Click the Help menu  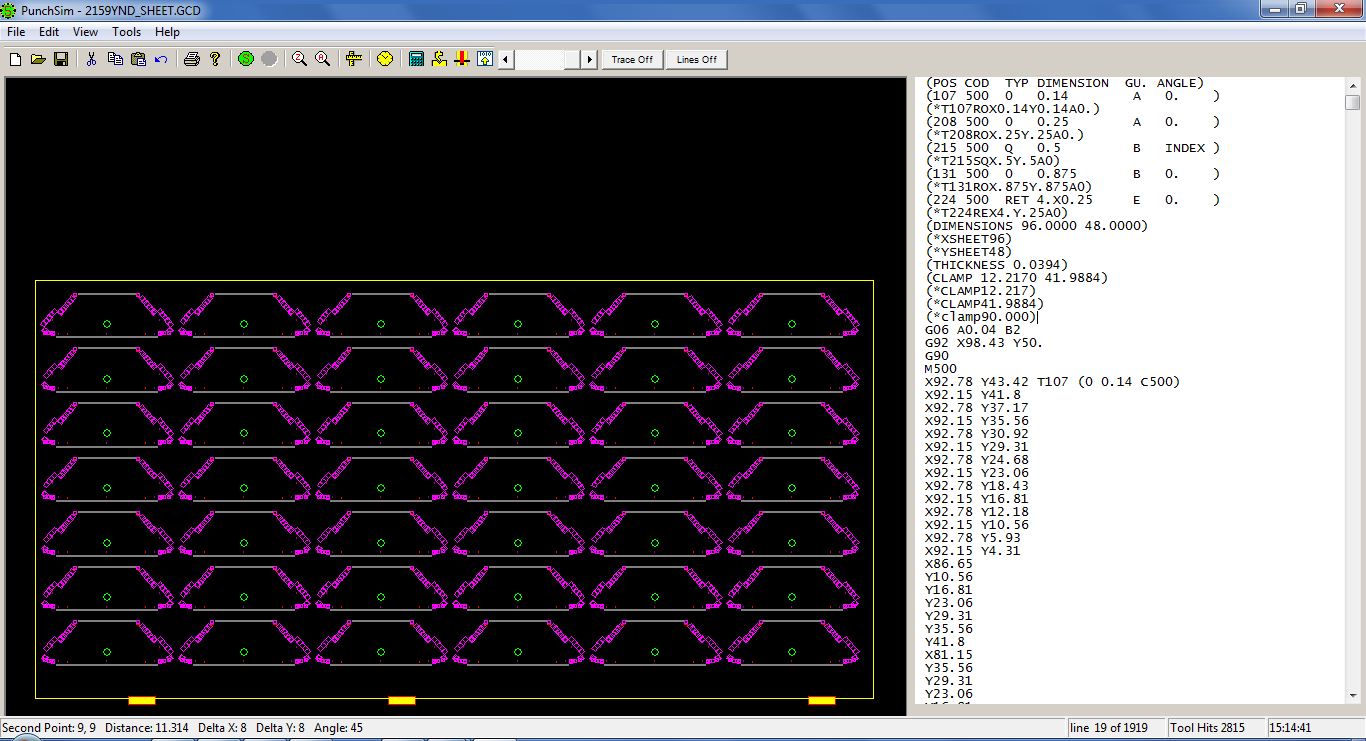[167, 32]
